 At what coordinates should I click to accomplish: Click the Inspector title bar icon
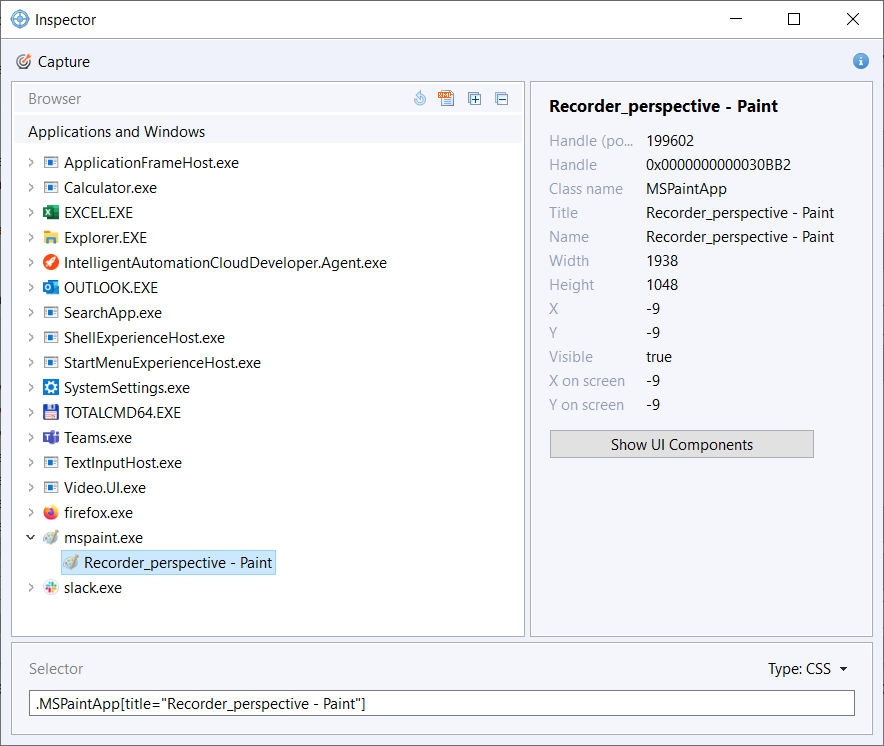pyautogui.click(x=20, y=19)
